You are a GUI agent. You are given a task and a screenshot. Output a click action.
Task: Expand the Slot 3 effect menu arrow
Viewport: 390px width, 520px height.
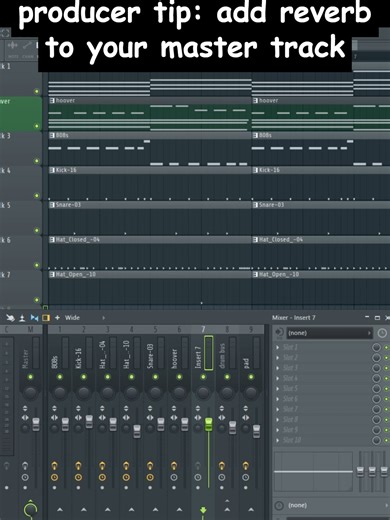click(278, 368)
